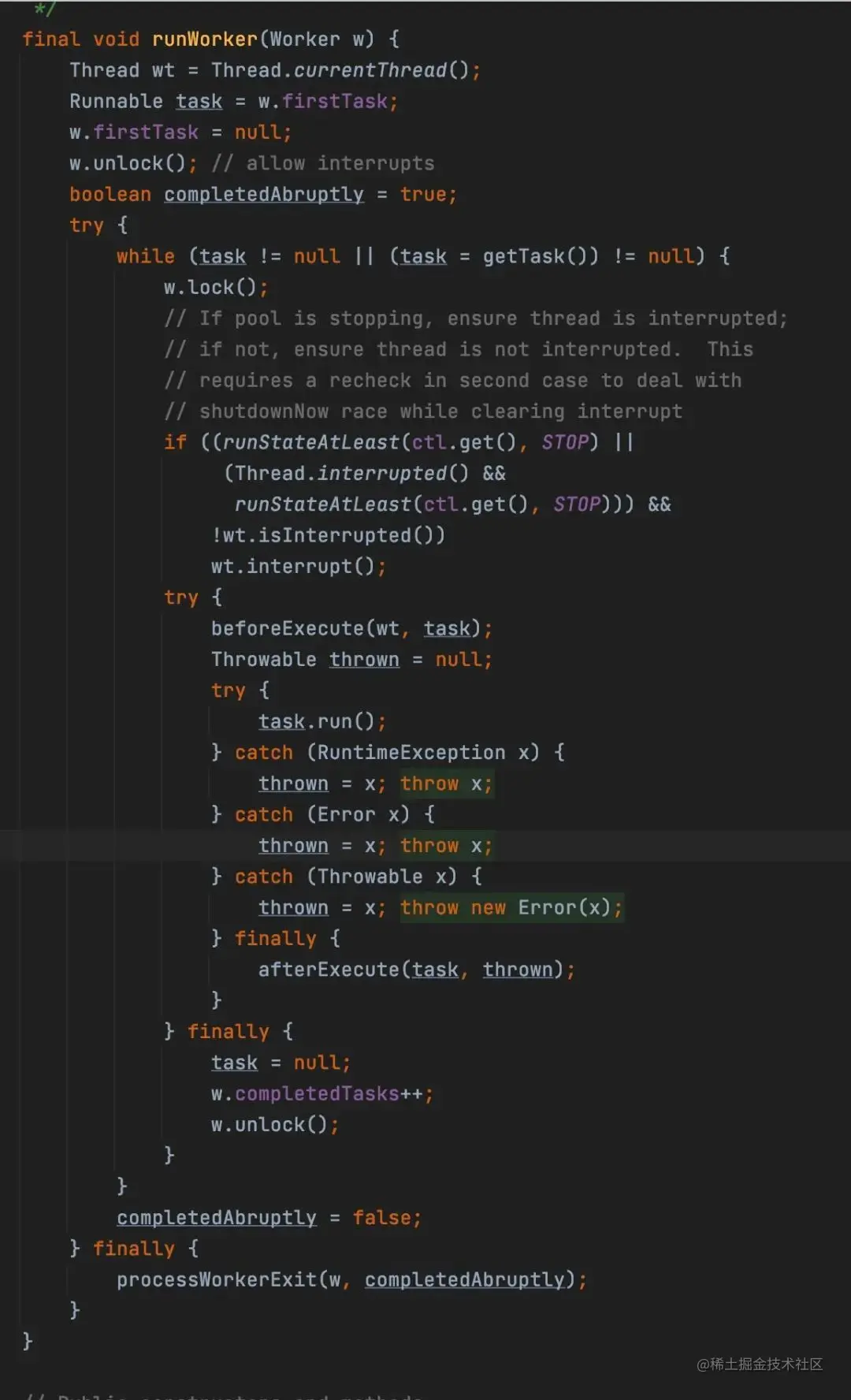851x1400 pixels.
Task: Click processWorkerExit(w, completedAbruptly);
Action: 352,1279
